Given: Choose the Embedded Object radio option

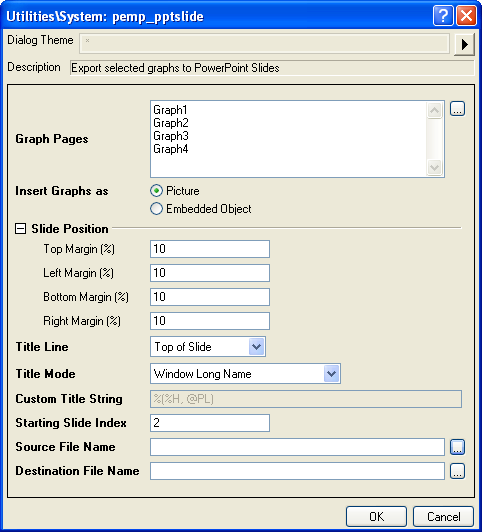Looking at the screenshot, I should click(x=156, y=209).
